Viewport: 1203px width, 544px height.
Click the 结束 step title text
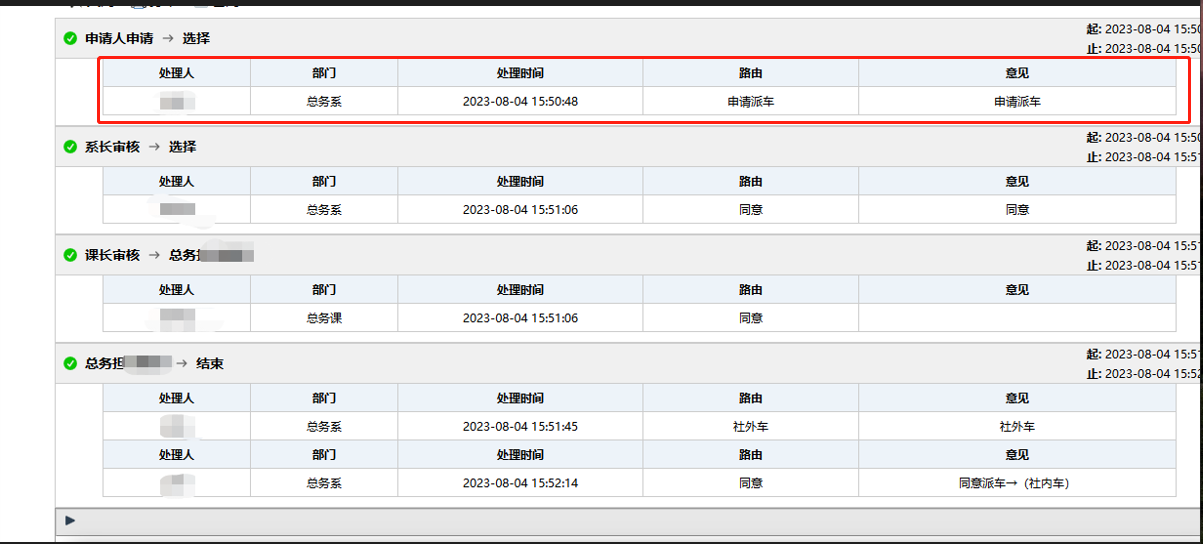pyautogui.click(x=210, y=364)
